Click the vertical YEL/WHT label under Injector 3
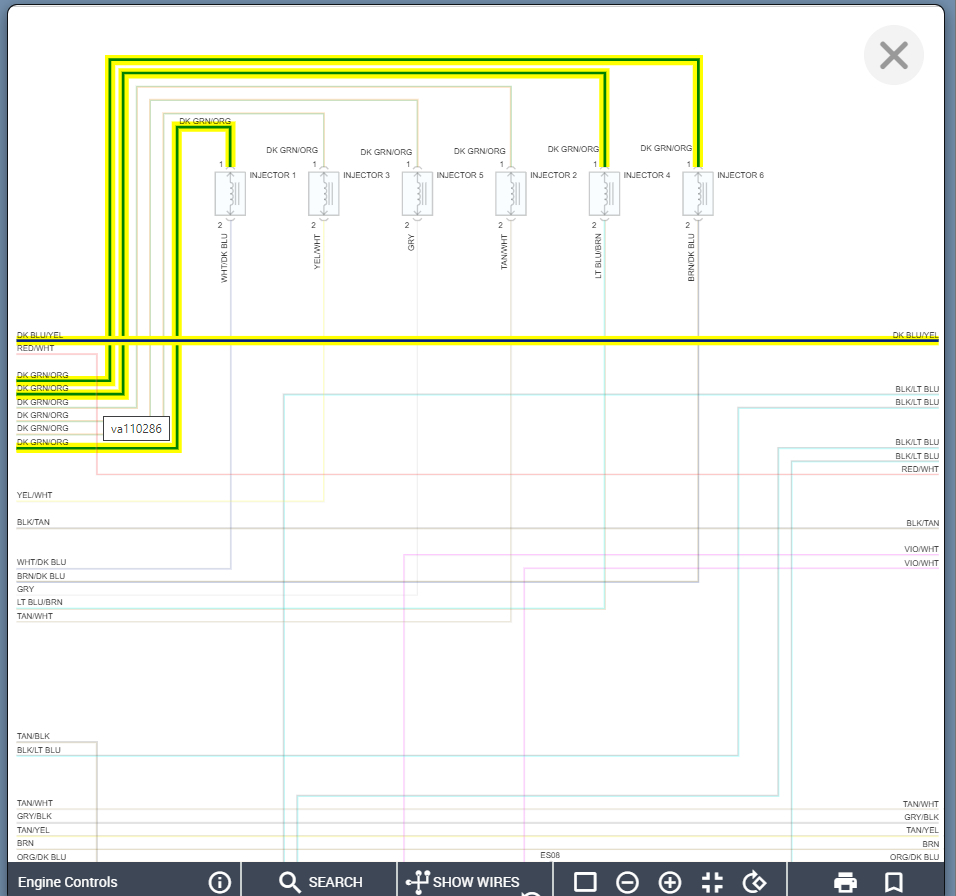Screen dimensions: 956x896 click(x=317, y=252)
